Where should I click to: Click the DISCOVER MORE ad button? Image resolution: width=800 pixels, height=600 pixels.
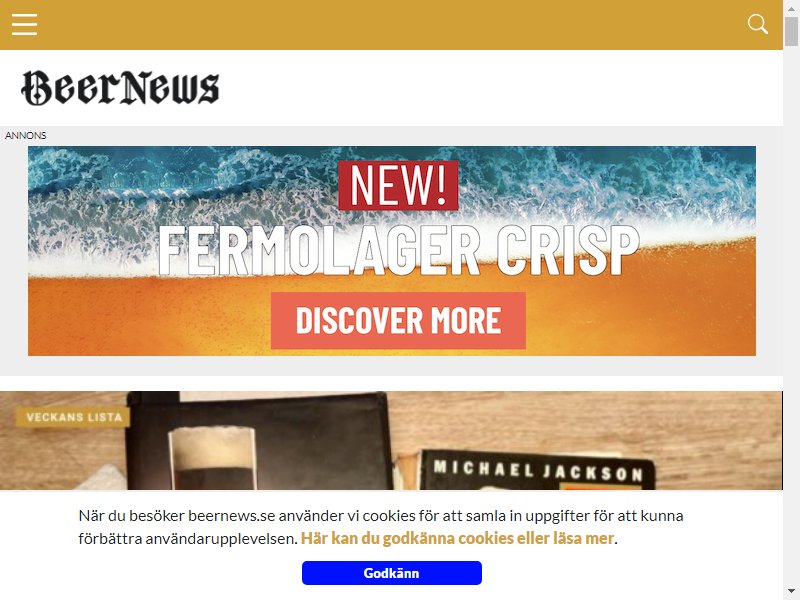398,320
